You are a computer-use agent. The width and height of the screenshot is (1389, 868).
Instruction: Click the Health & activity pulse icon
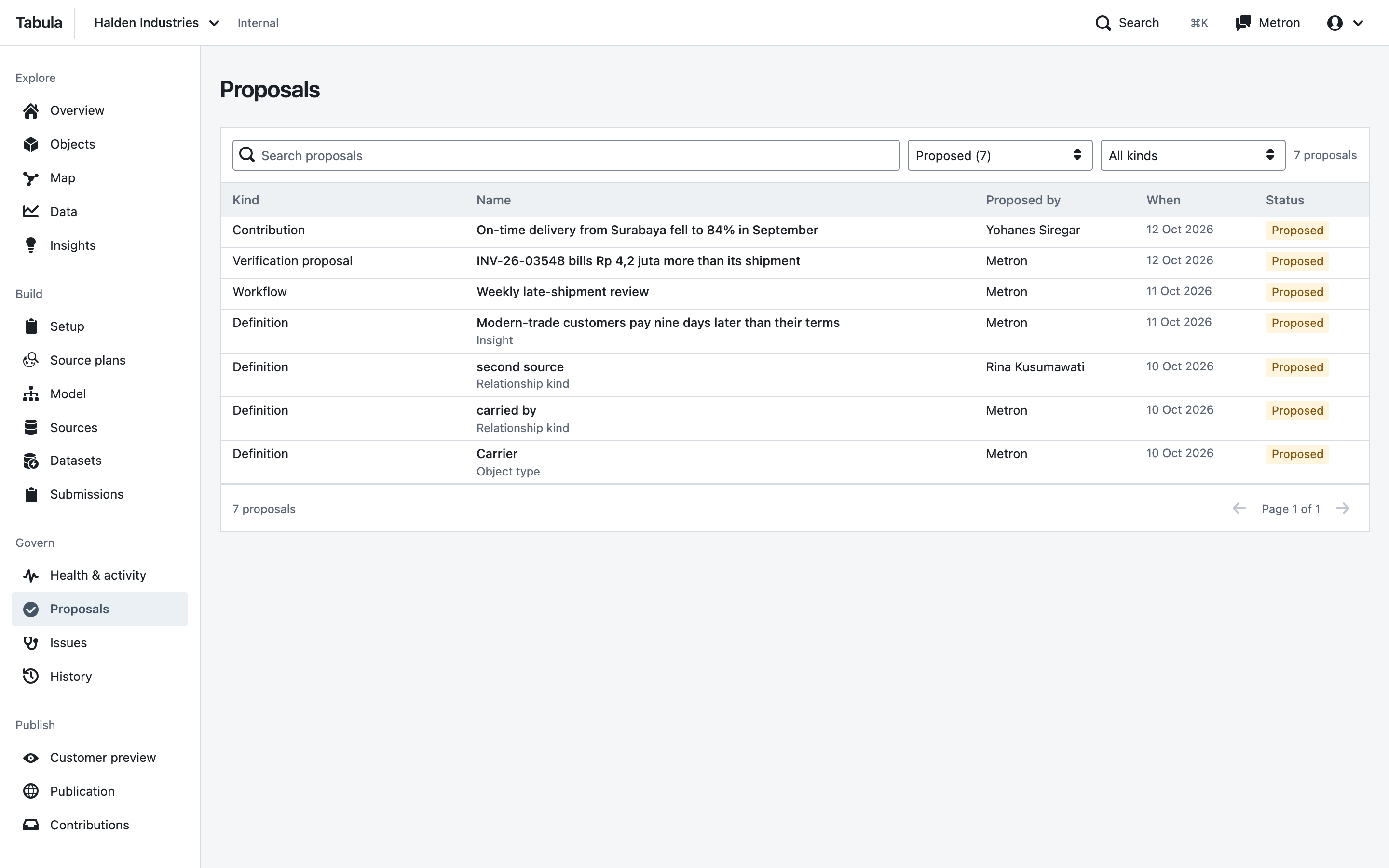pos(31,576)
